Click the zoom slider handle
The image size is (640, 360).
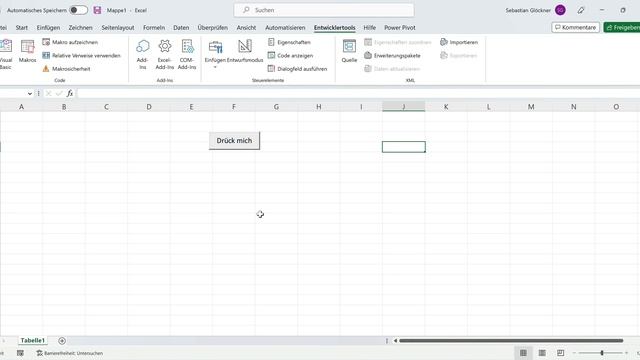coord(602,353)
